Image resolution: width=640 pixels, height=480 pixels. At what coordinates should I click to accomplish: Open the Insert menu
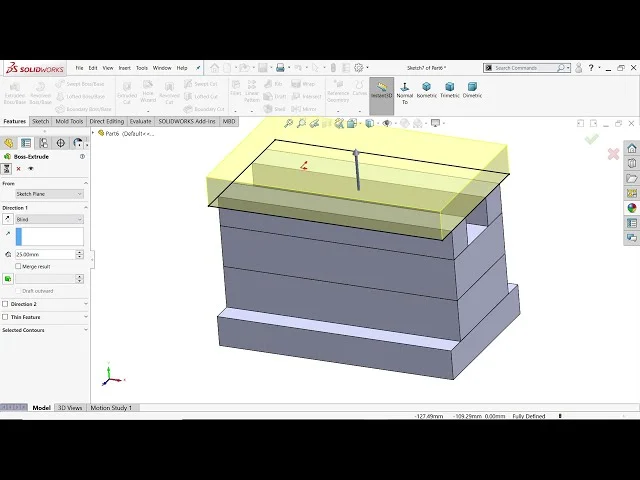pyautogui.click(x=124, y=68)
